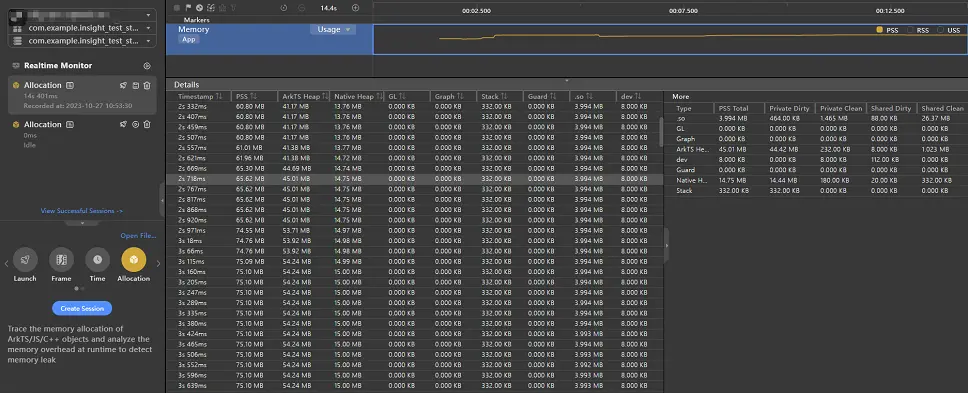This screenshot has height=393, width=968.
Task: Sort table by Guard column arrows
Action: pos(554,97)
